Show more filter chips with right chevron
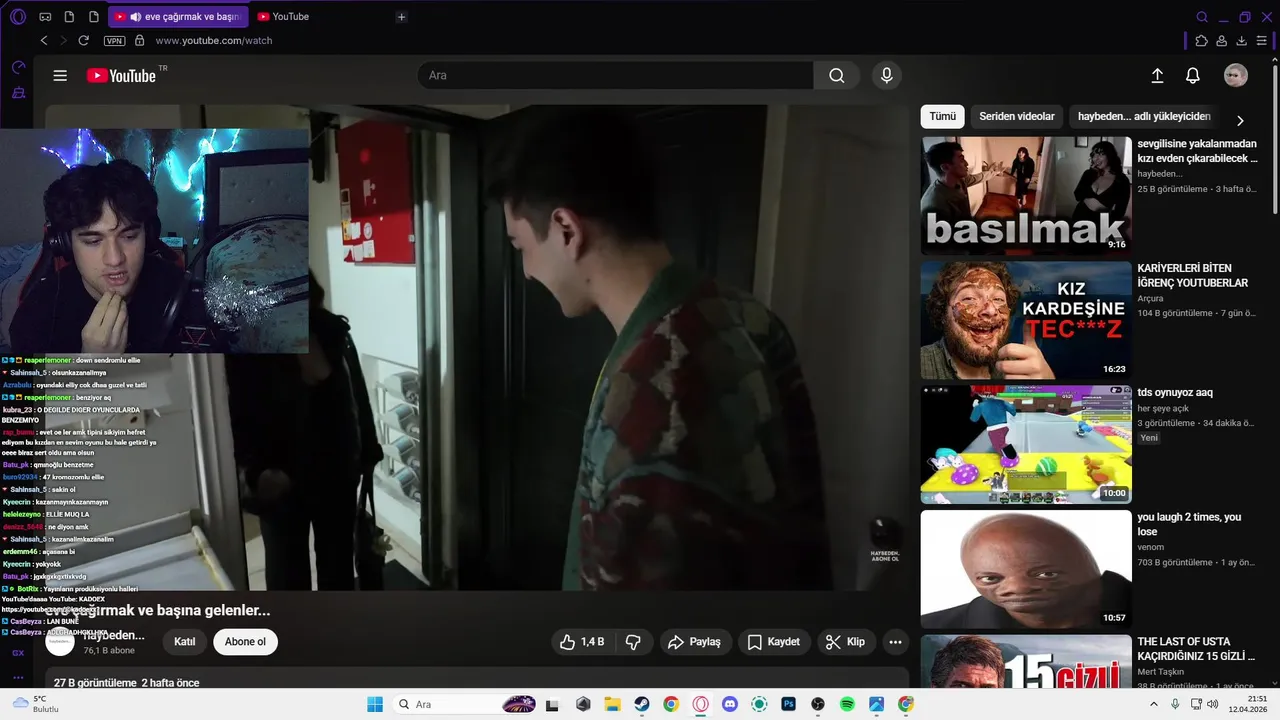The image size is (1280, 720). (1240, 120)
